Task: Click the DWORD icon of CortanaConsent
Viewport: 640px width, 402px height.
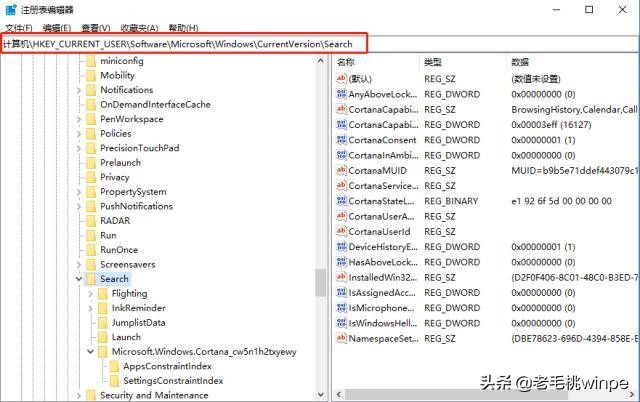Action: (x=341, y=140)
